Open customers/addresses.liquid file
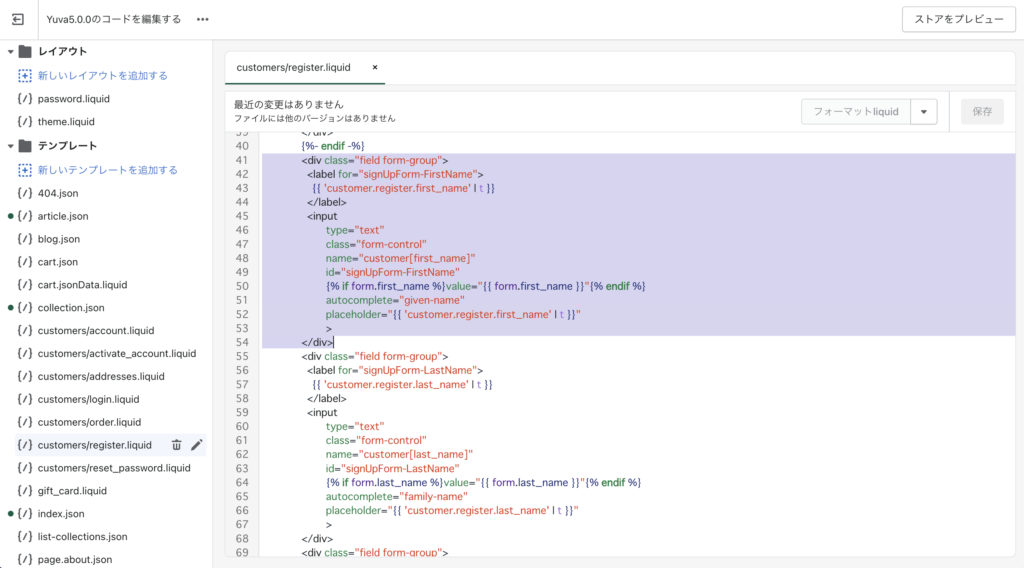Viewport: 1024px width, 568px height. point(101,376)
